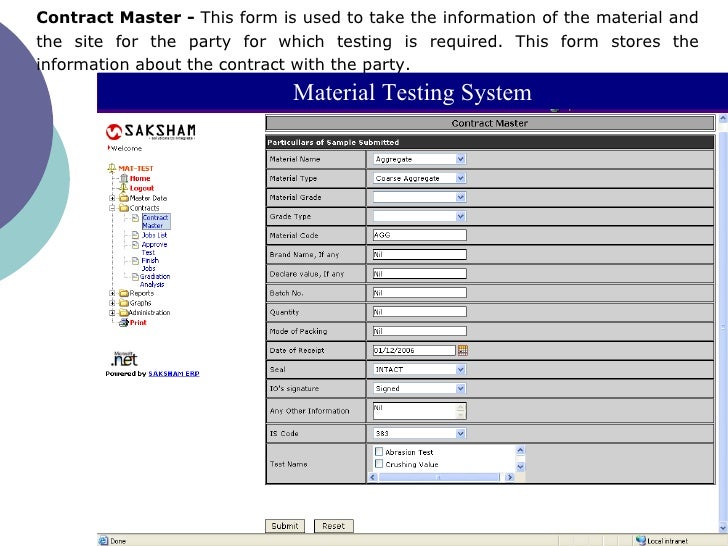Check the Abrasion Test checkbox
728x546 pixels.
point(379,452)
